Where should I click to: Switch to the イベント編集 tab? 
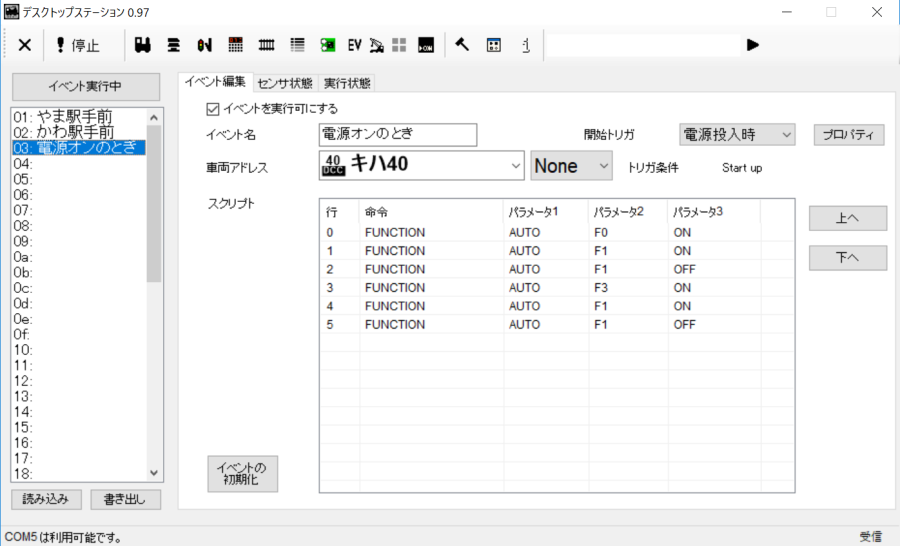coord(215,82)
